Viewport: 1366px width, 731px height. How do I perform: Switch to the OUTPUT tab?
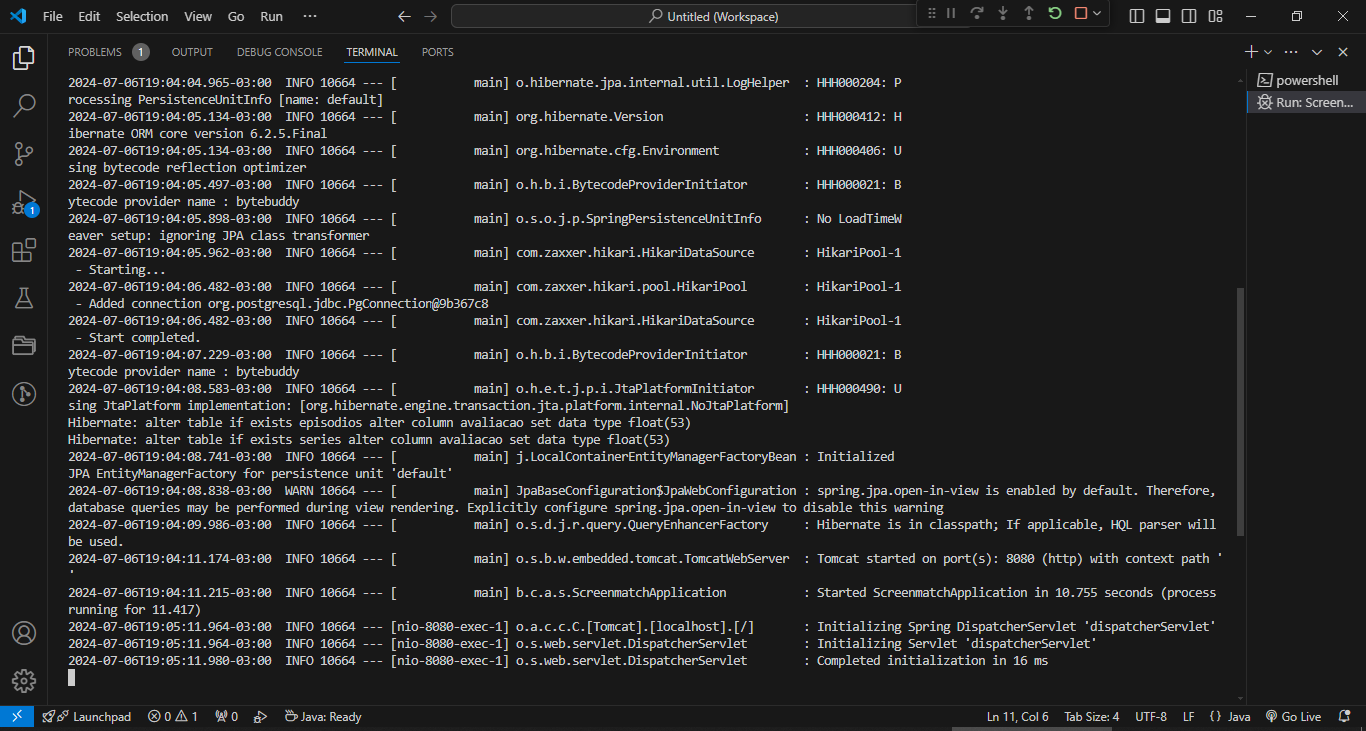[192, 52]
